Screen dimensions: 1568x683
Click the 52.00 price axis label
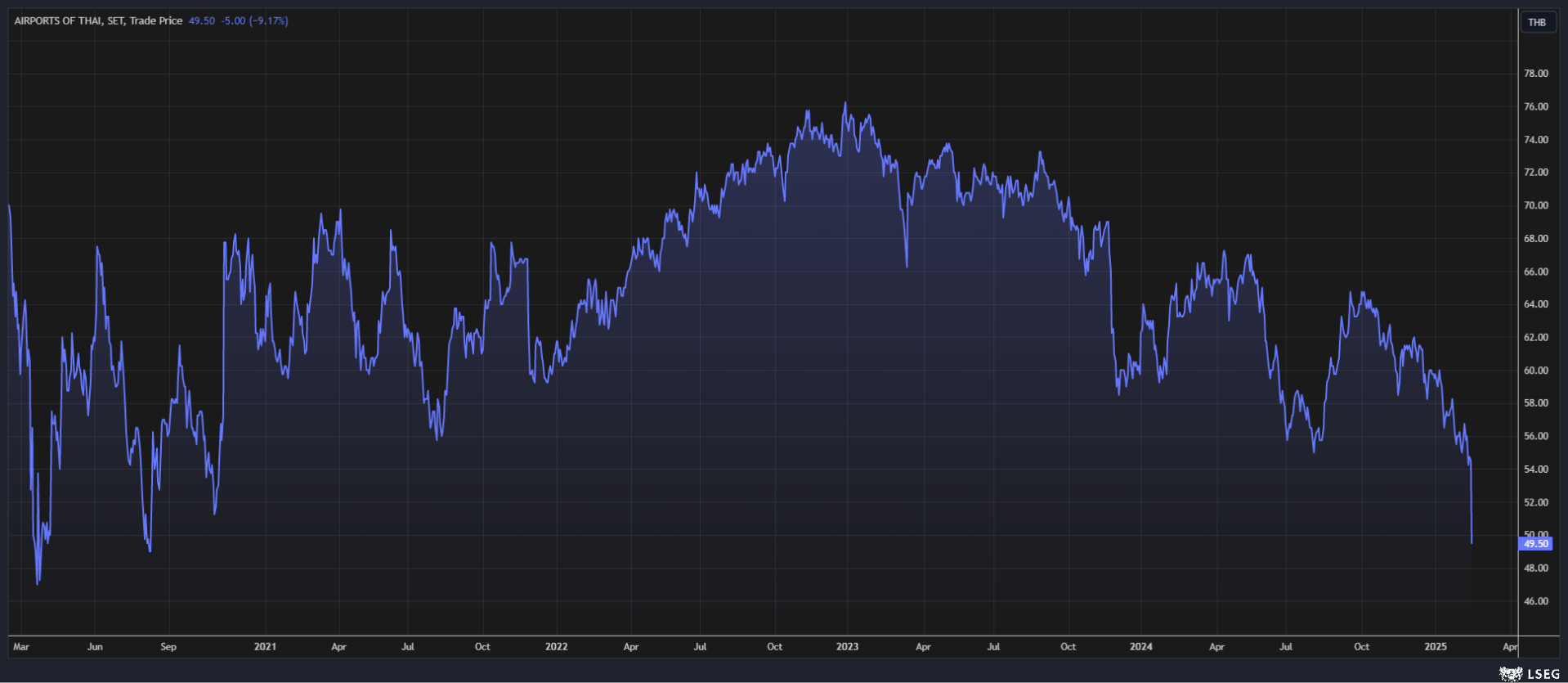1535,502
